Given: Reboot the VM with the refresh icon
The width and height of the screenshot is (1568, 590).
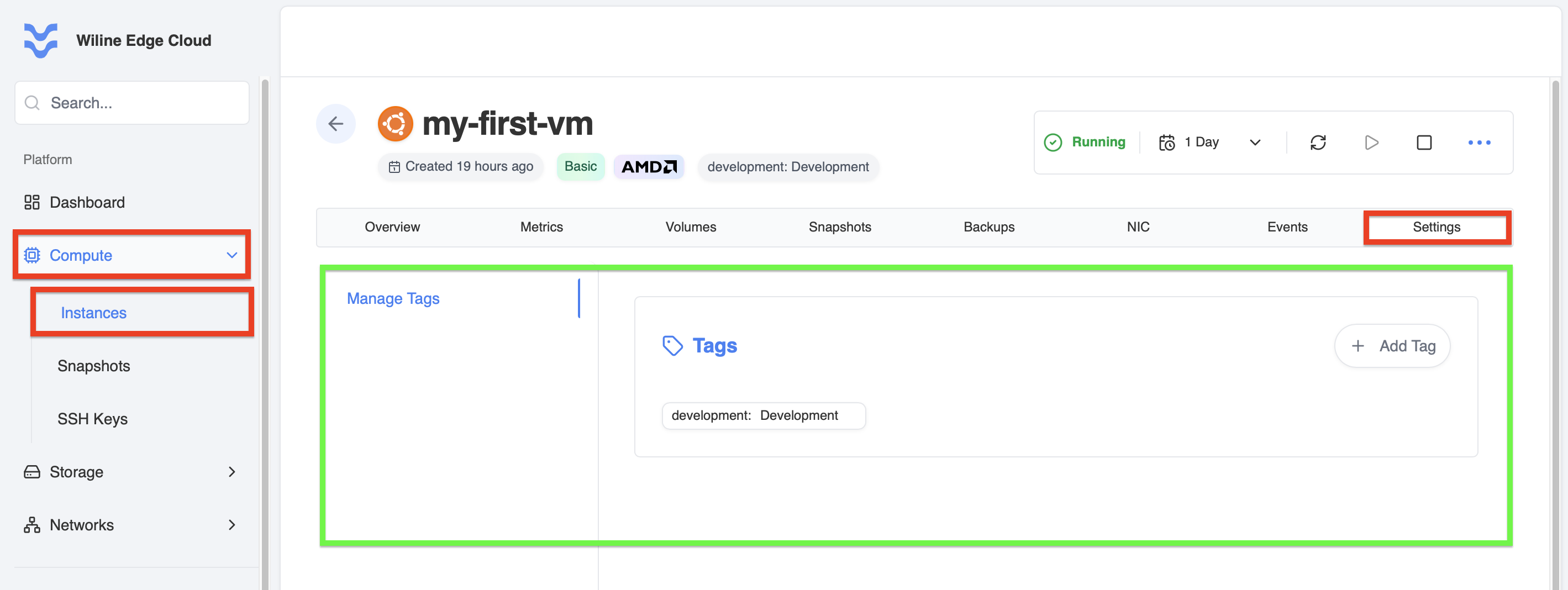Looking at the screenshot, I should (x=1318, y=143).
